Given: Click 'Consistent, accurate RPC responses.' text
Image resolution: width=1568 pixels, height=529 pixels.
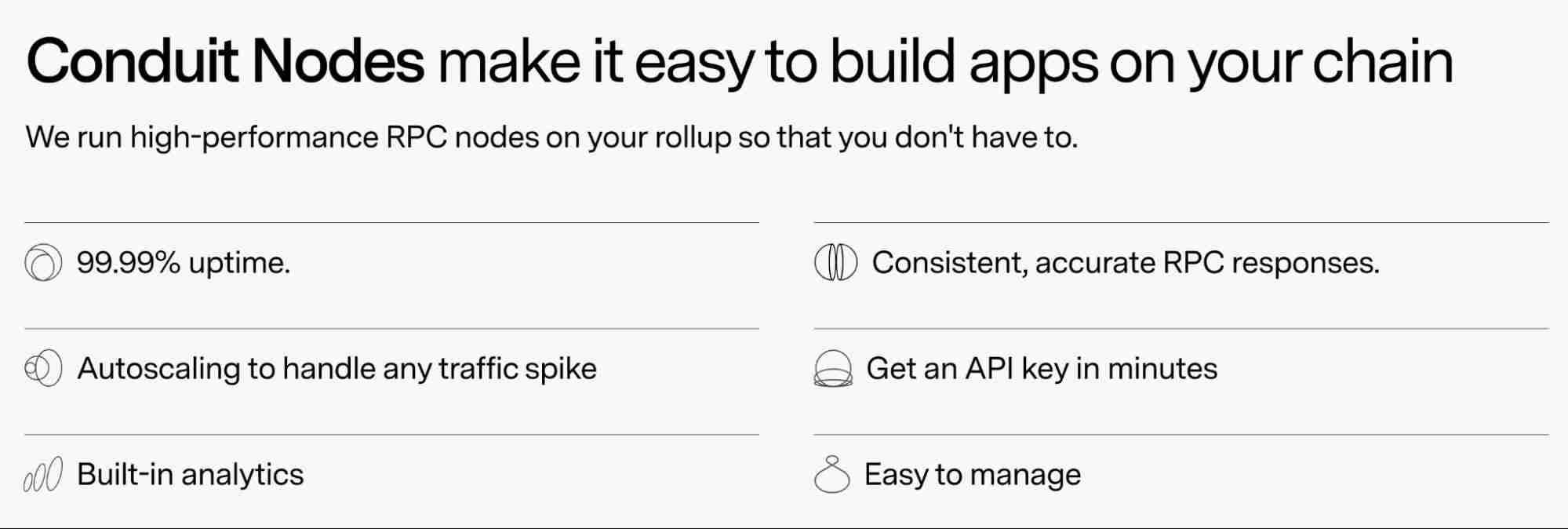Looking at the screenshot, I should (1126, 263).
